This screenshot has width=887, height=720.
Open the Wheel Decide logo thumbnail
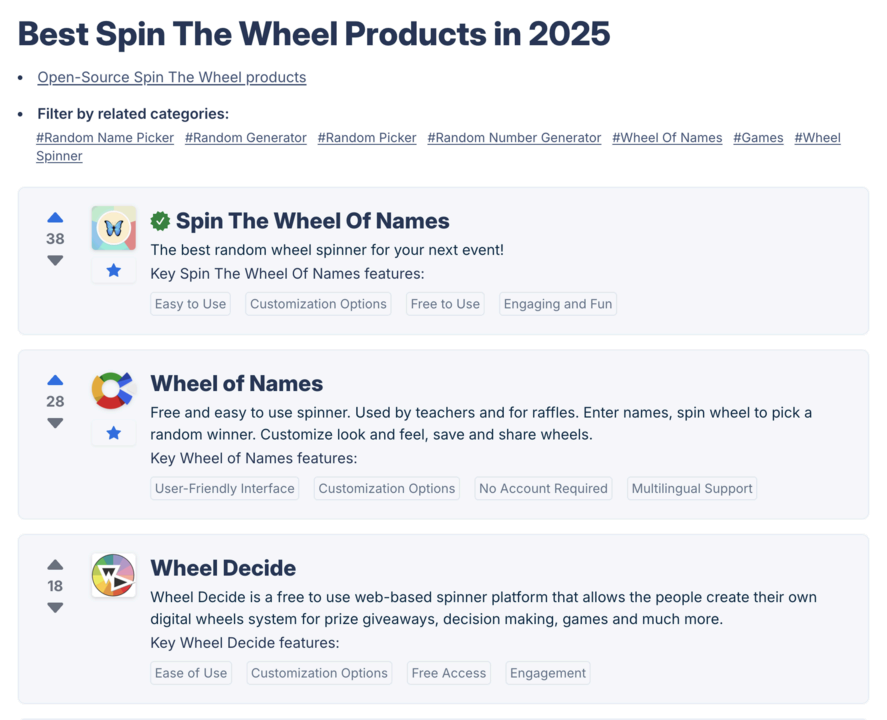pos(113,575)
